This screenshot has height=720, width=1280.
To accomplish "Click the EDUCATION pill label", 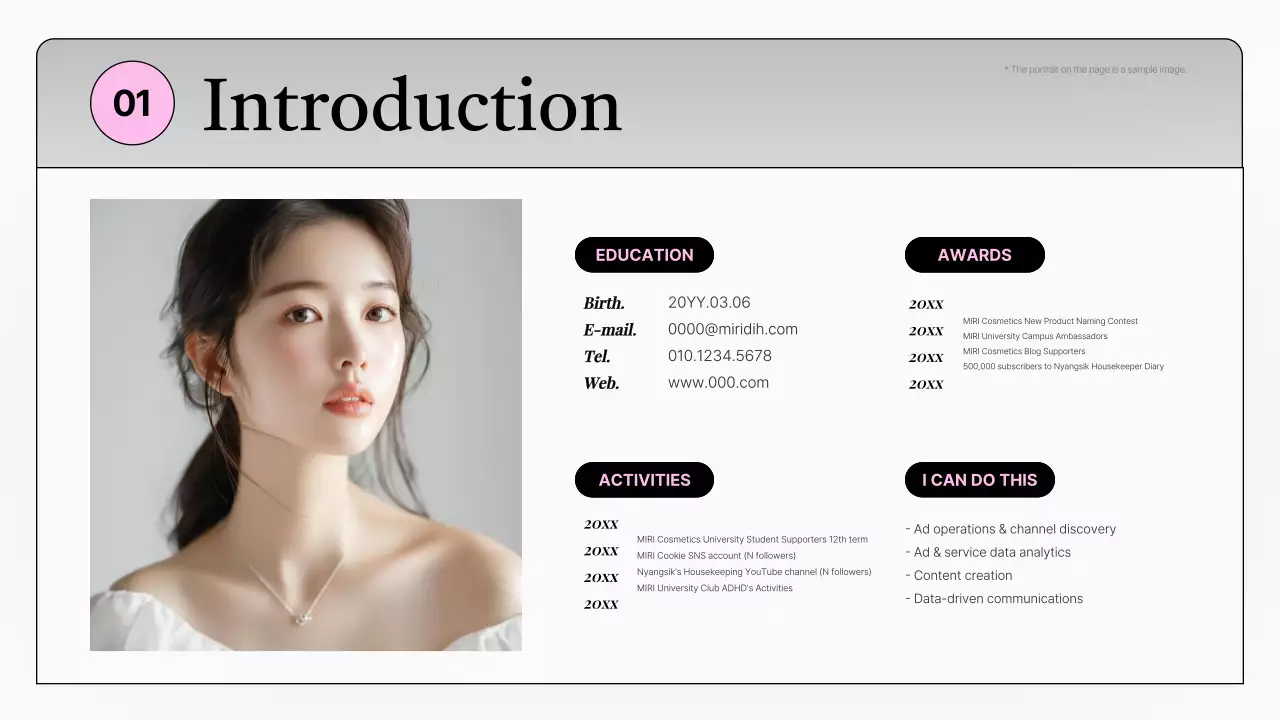I will click(644, 255).
